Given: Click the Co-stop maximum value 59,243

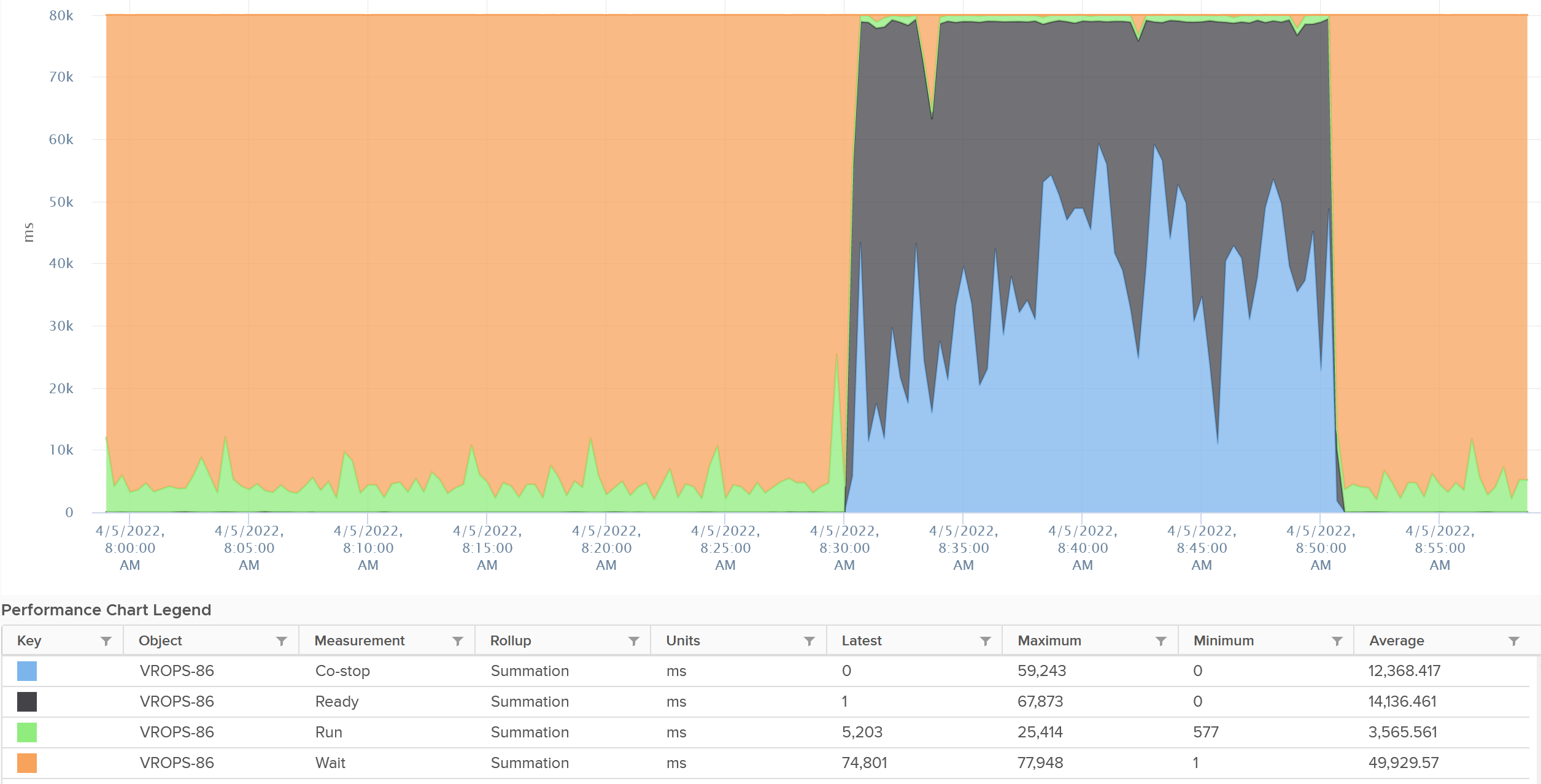Looking at the screenshot, I should coord(1041,671).
